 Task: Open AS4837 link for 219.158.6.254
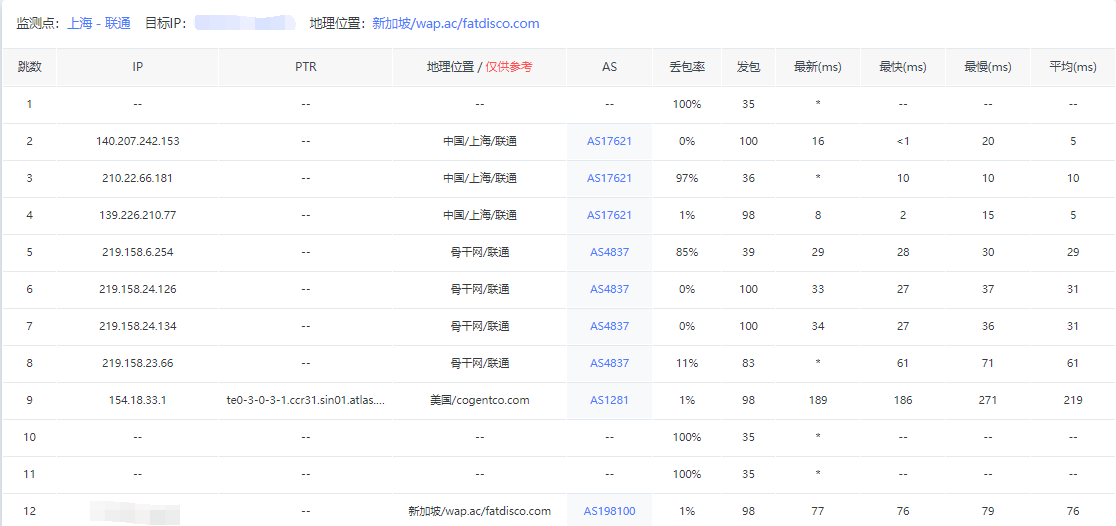pyautogui.click(x=609, y=252)
